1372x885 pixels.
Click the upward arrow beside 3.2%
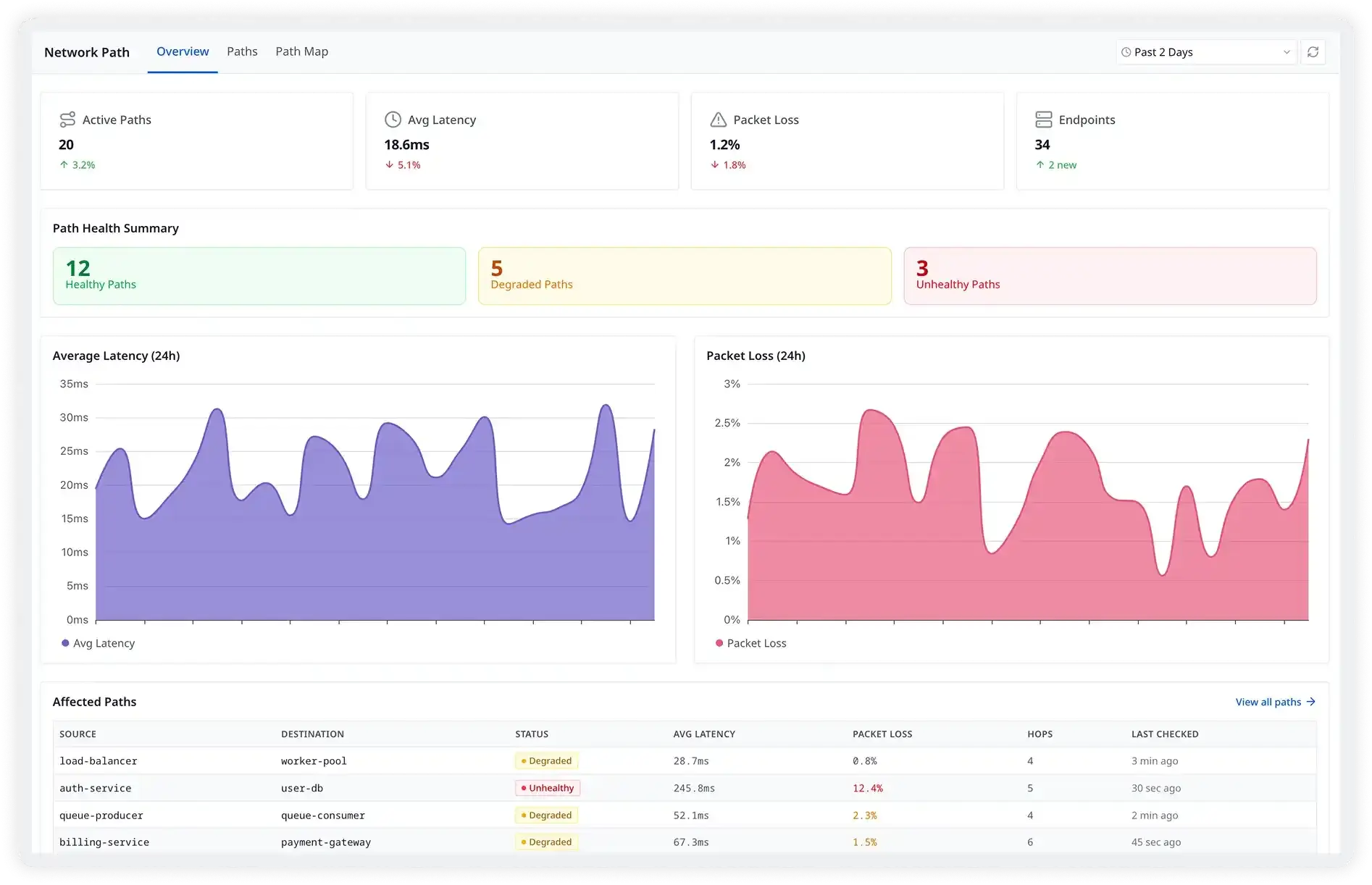click(64, 164)
